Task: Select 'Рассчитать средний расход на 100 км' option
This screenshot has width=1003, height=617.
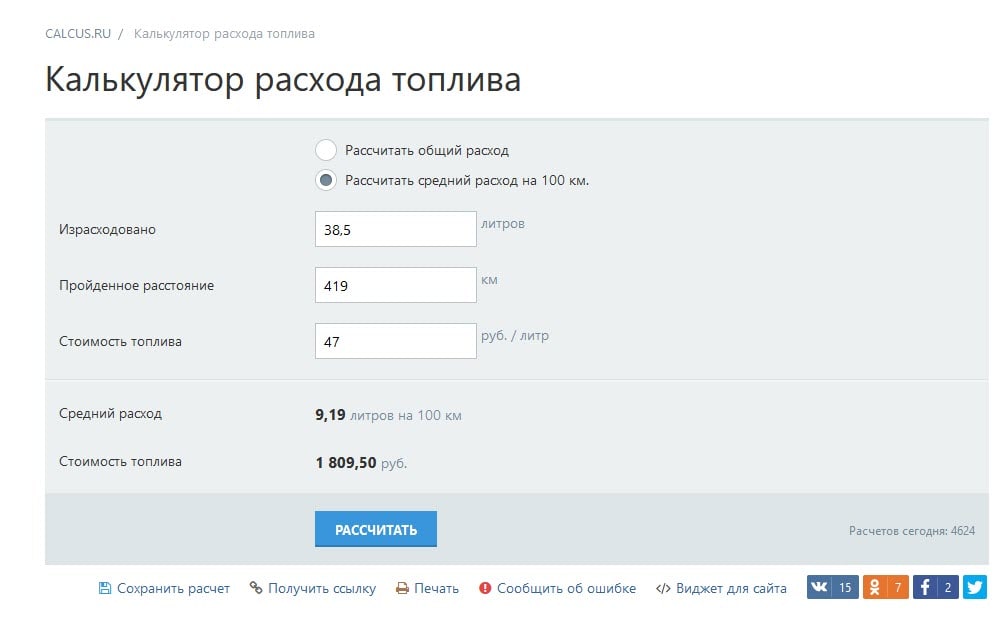Action: (325, 181)
